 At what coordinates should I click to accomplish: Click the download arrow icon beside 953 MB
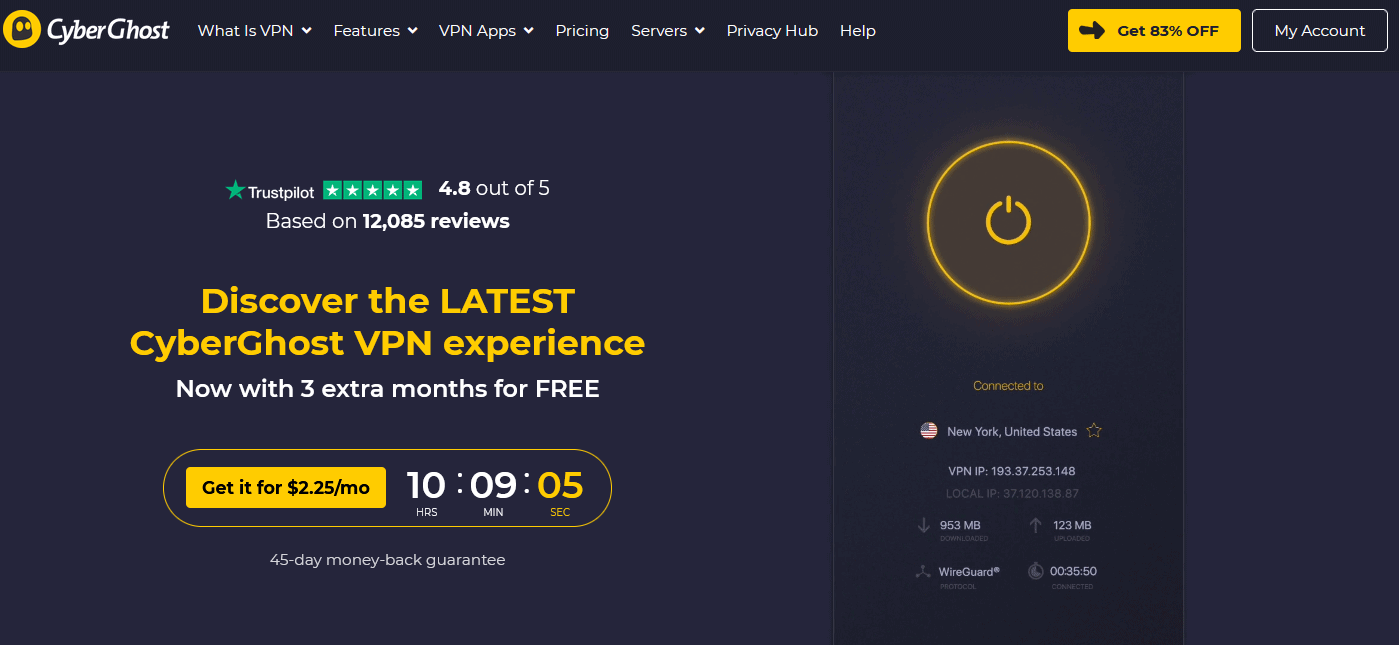tap(923, 525)
